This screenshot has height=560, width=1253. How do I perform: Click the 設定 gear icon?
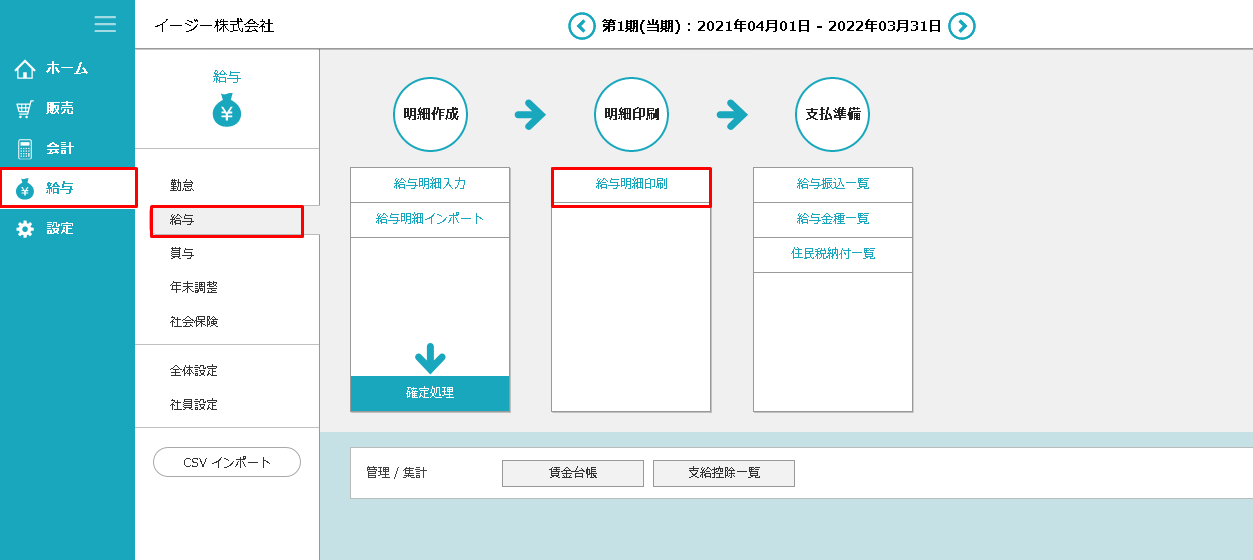tap(25, 229)
